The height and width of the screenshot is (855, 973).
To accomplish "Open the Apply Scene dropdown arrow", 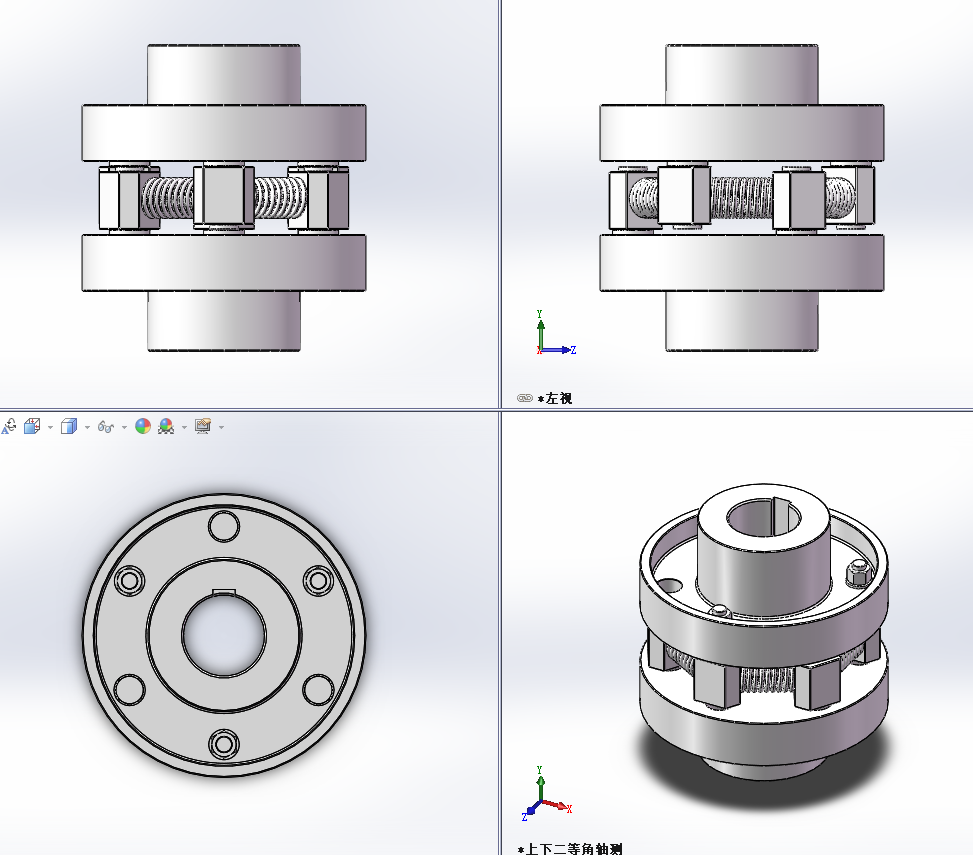I will [184, 427].
